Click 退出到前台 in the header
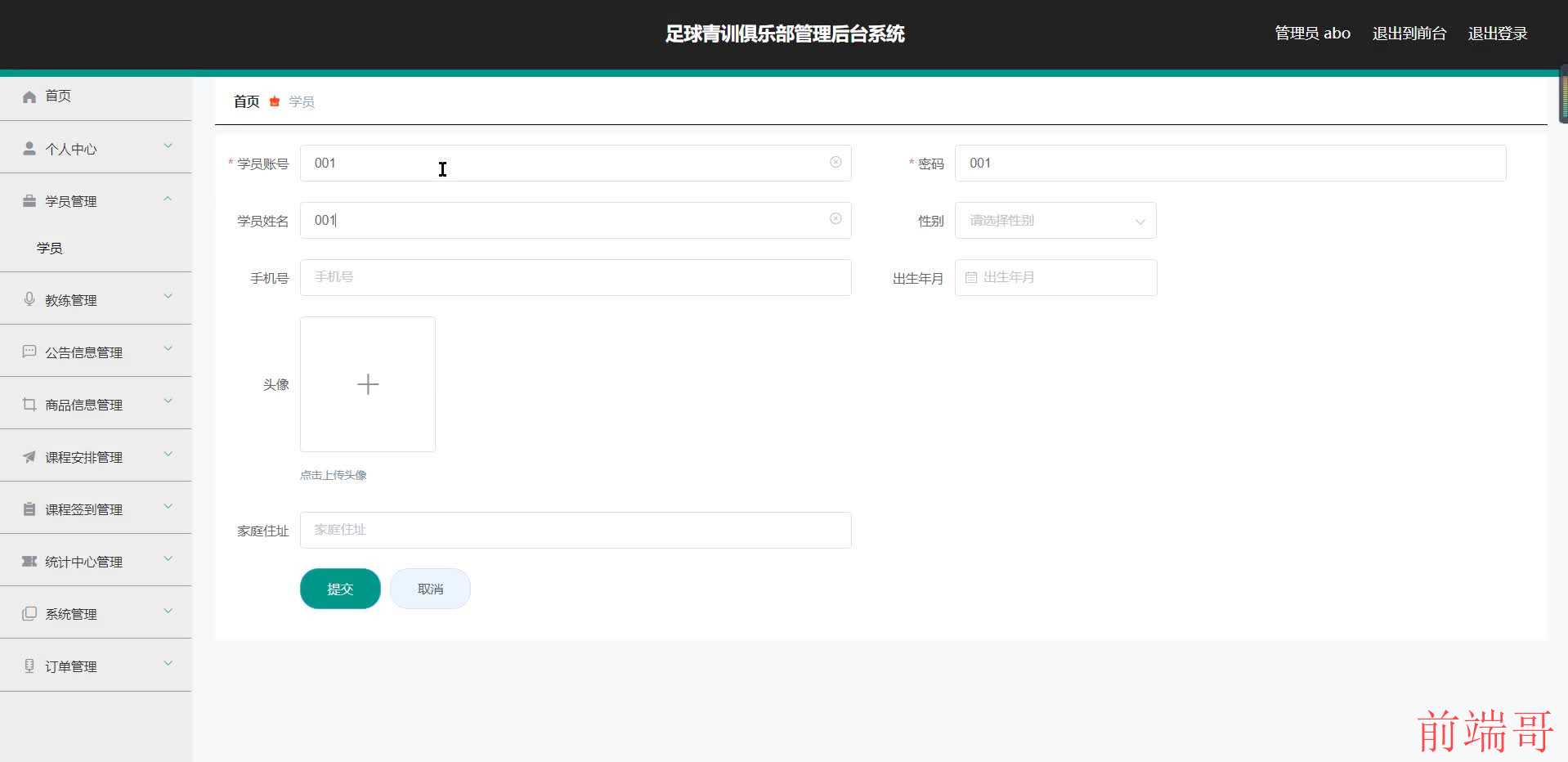 (1409, 34)
